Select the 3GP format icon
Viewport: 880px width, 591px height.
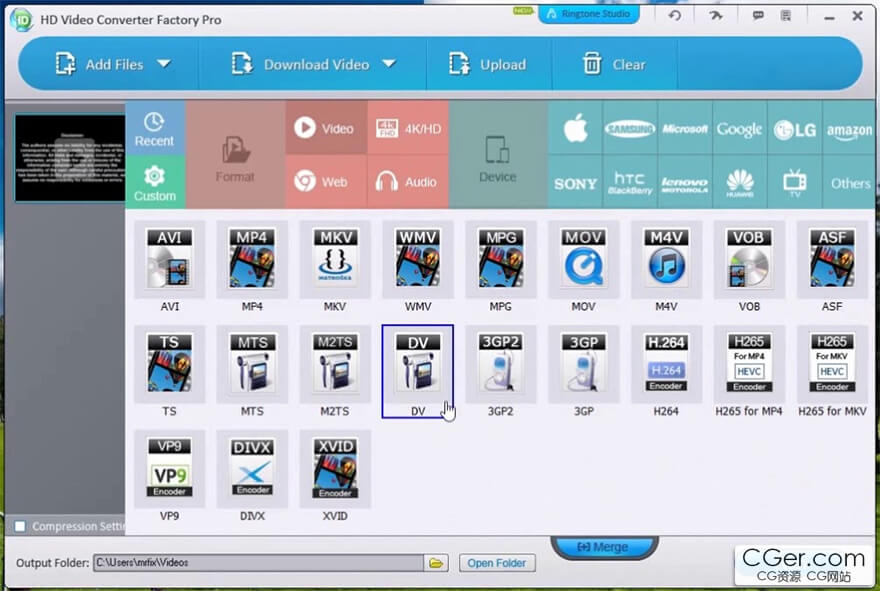tap(584, 364)
